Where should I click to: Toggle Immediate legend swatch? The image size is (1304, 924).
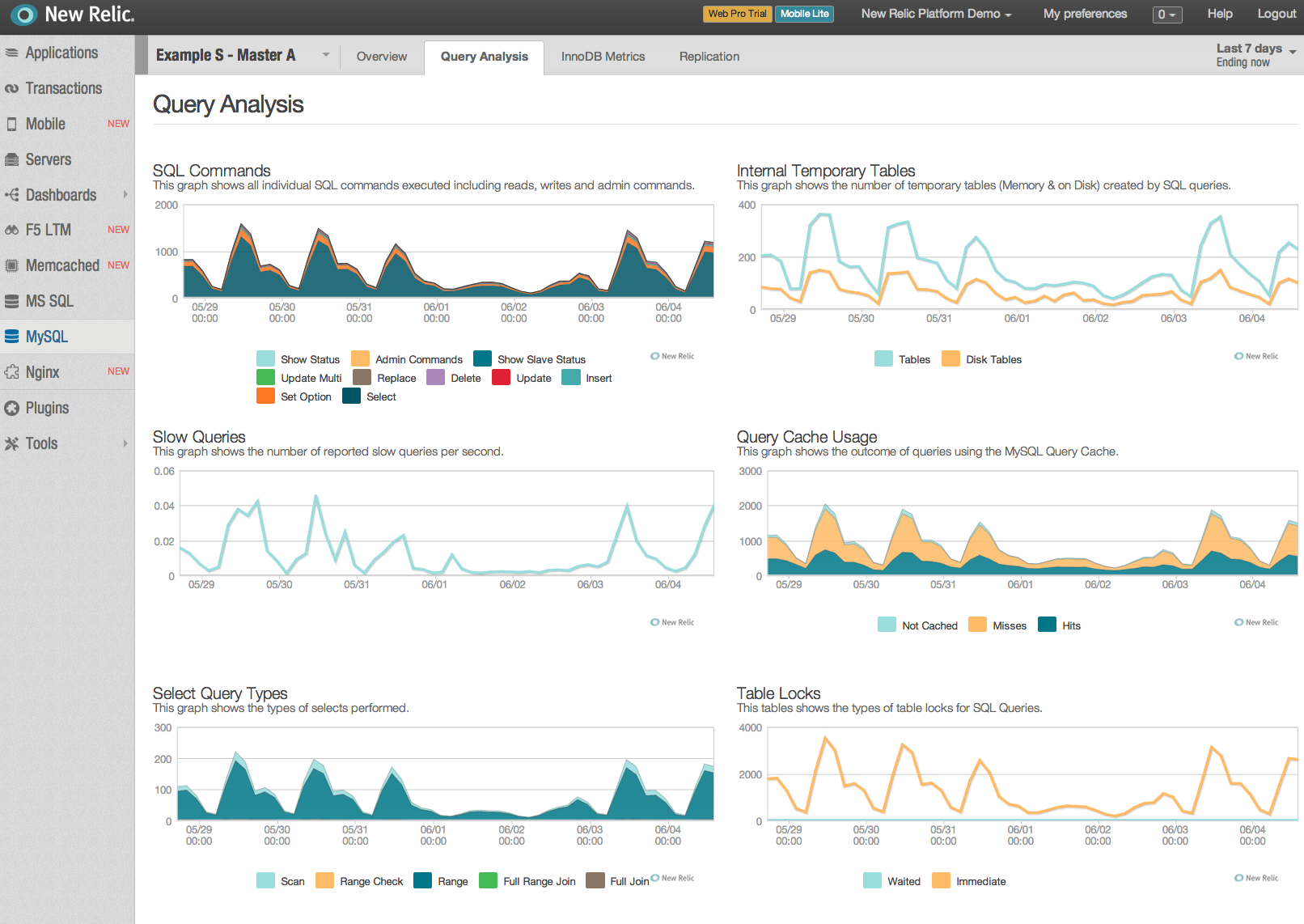[x=941, y=880]
